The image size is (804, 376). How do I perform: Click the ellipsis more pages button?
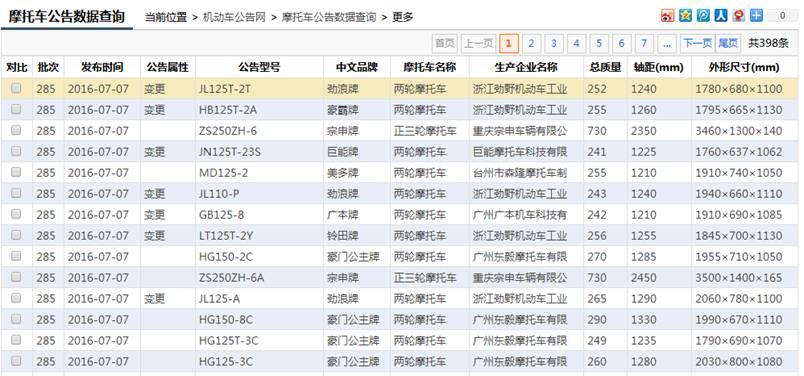point(667,44)
